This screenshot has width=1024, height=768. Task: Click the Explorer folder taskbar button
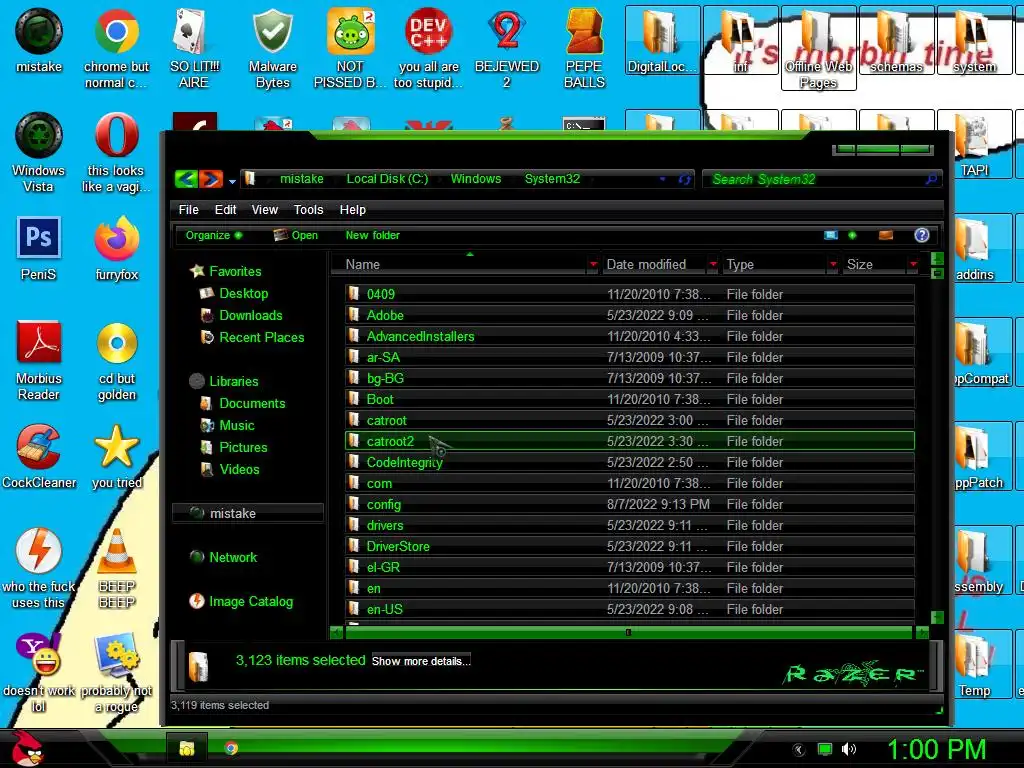(x=187, y=748)
